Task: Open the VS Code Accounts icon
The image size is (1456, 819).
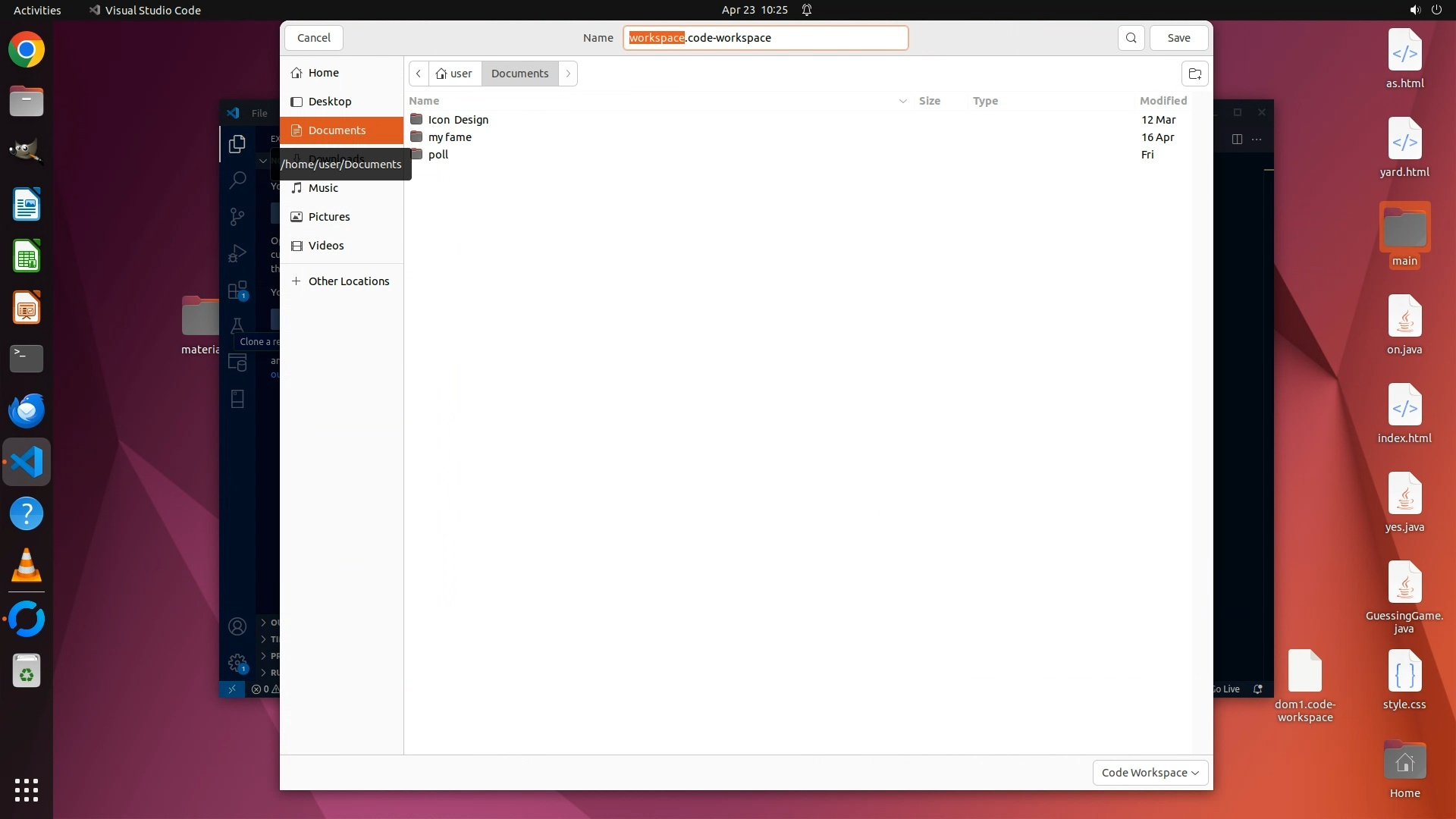Action: click(x=237, y=626)
